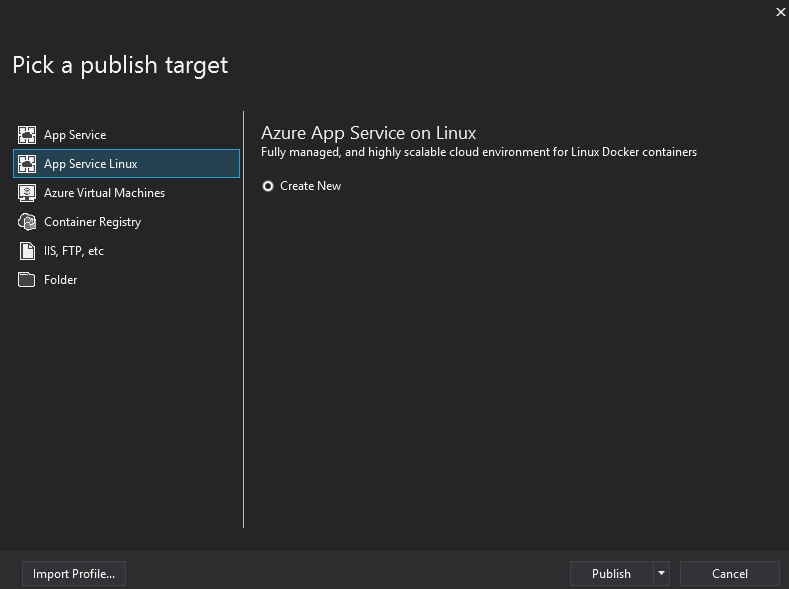
Task: Click the Folder icon
Action: (27, 280)
